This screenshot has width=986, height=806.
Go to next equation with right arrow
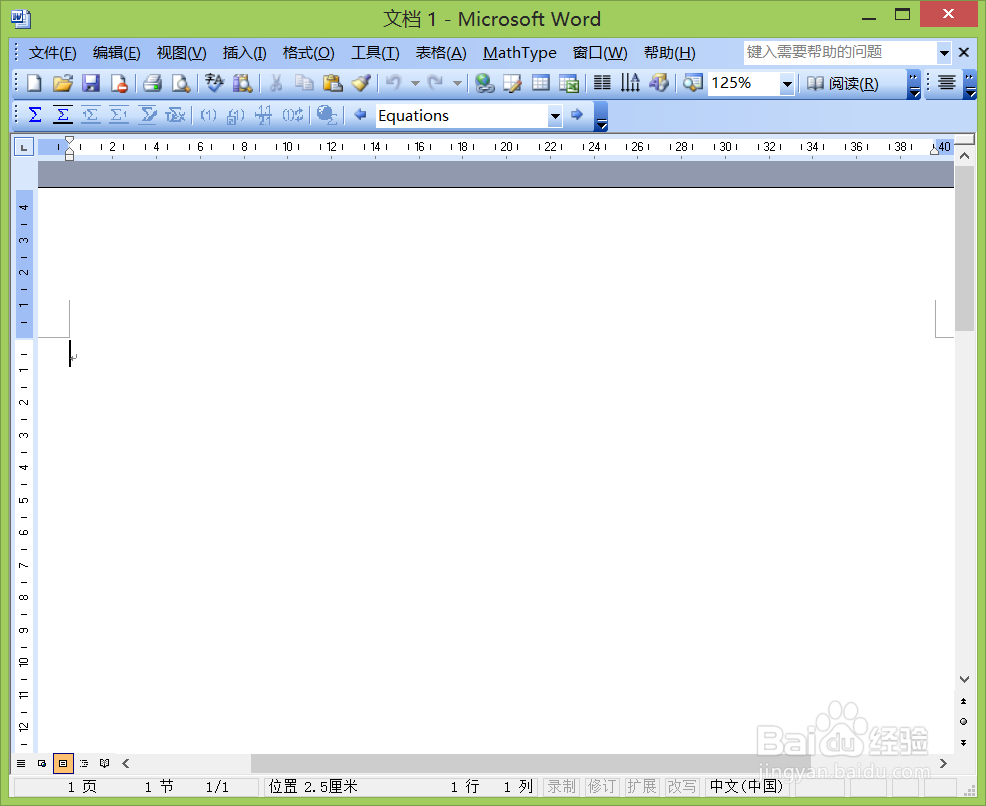point(577,115)
